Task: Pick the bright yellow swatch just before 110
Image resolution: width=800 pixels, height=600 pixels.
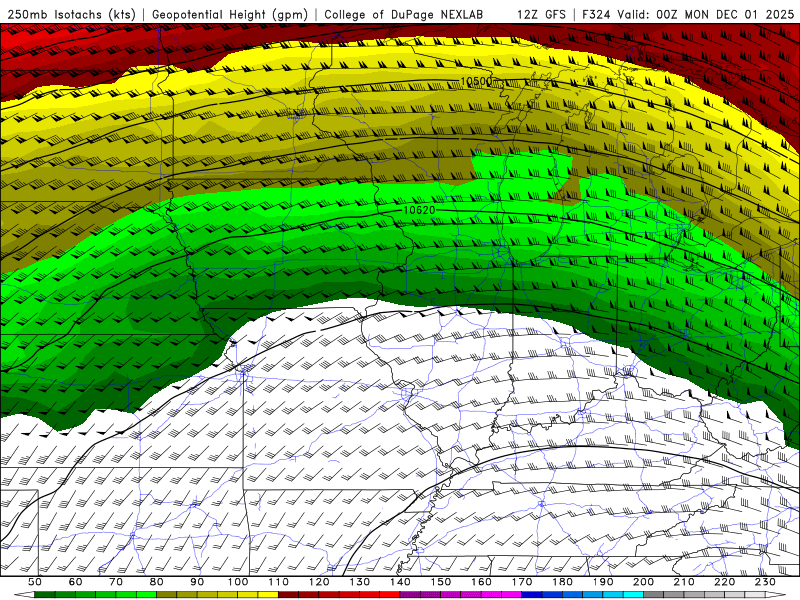Action: tap(268, 594)
